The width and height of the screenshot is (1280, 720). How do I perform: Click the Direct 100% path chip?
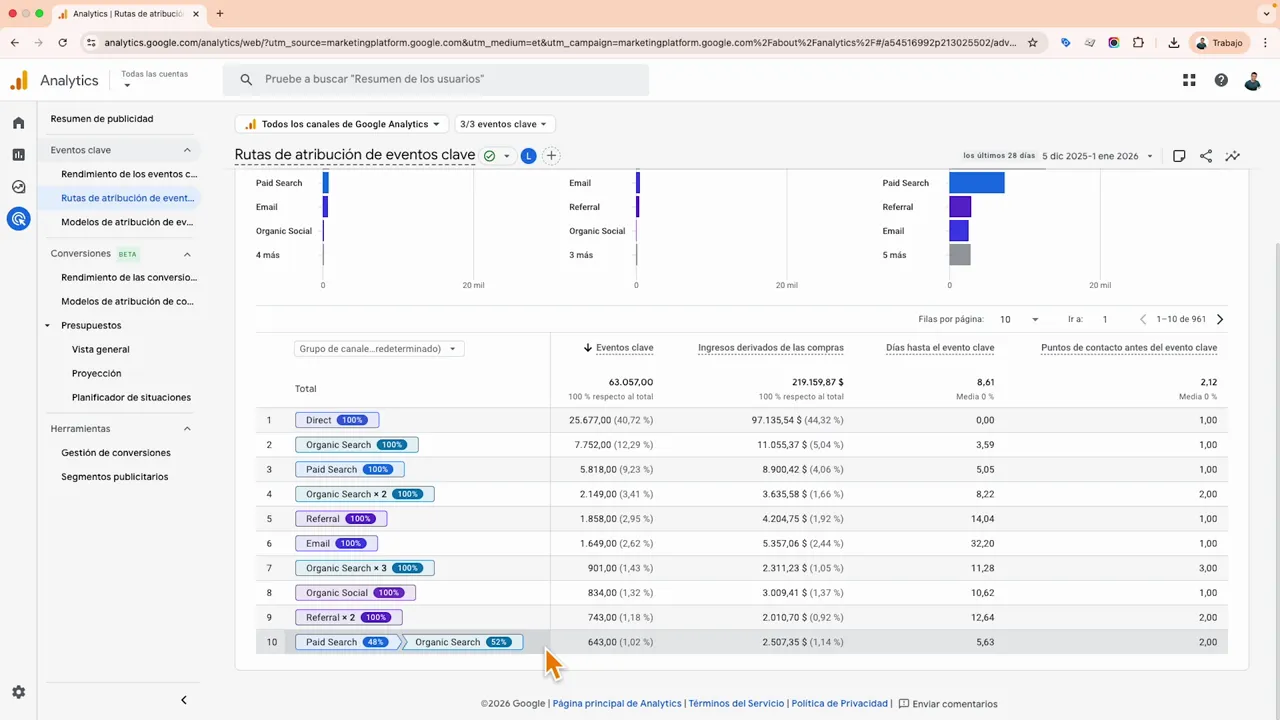[337, 421]
